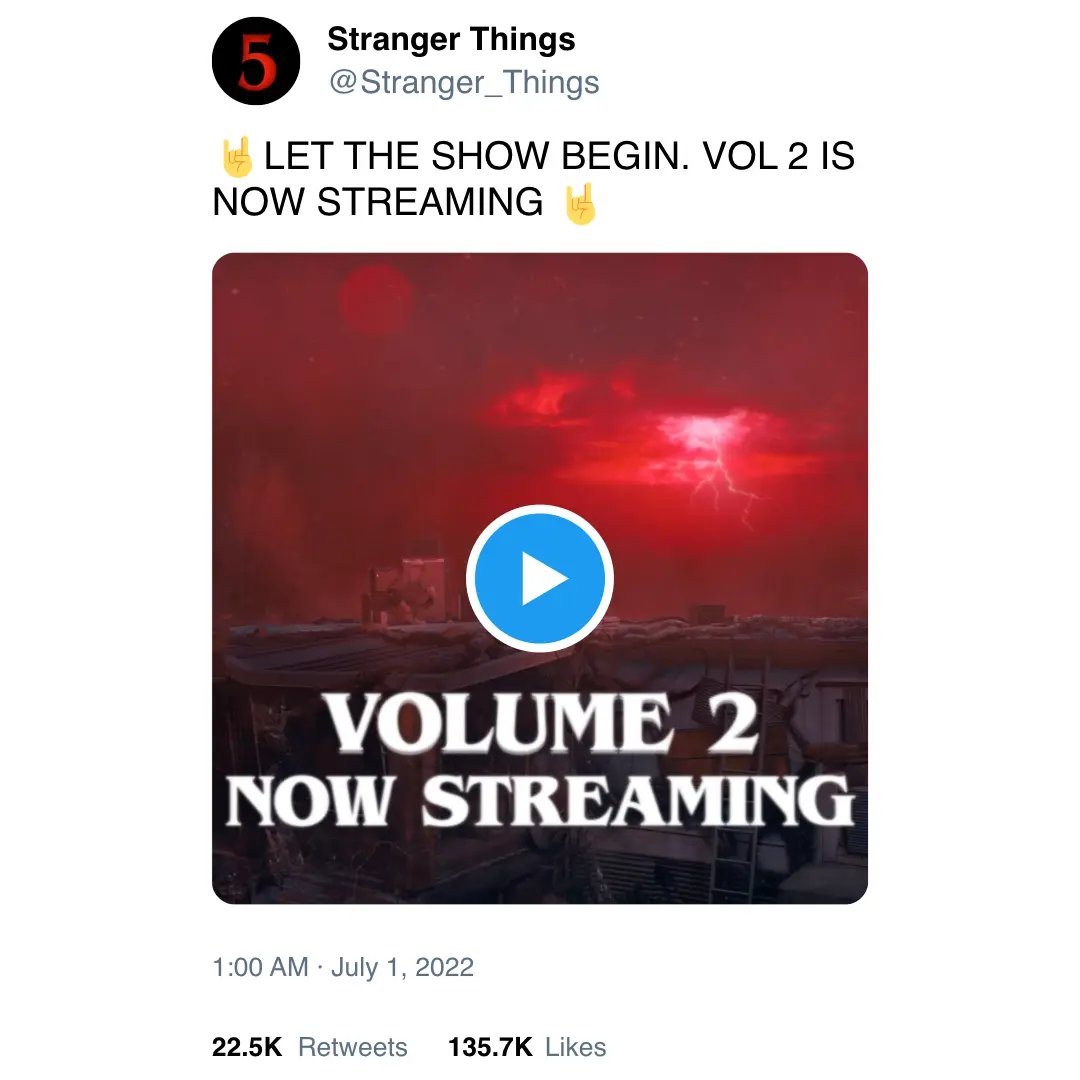
Task: Click the 1:00 AM timestamp
Action: pyautogui.click(x=260, y=967)
